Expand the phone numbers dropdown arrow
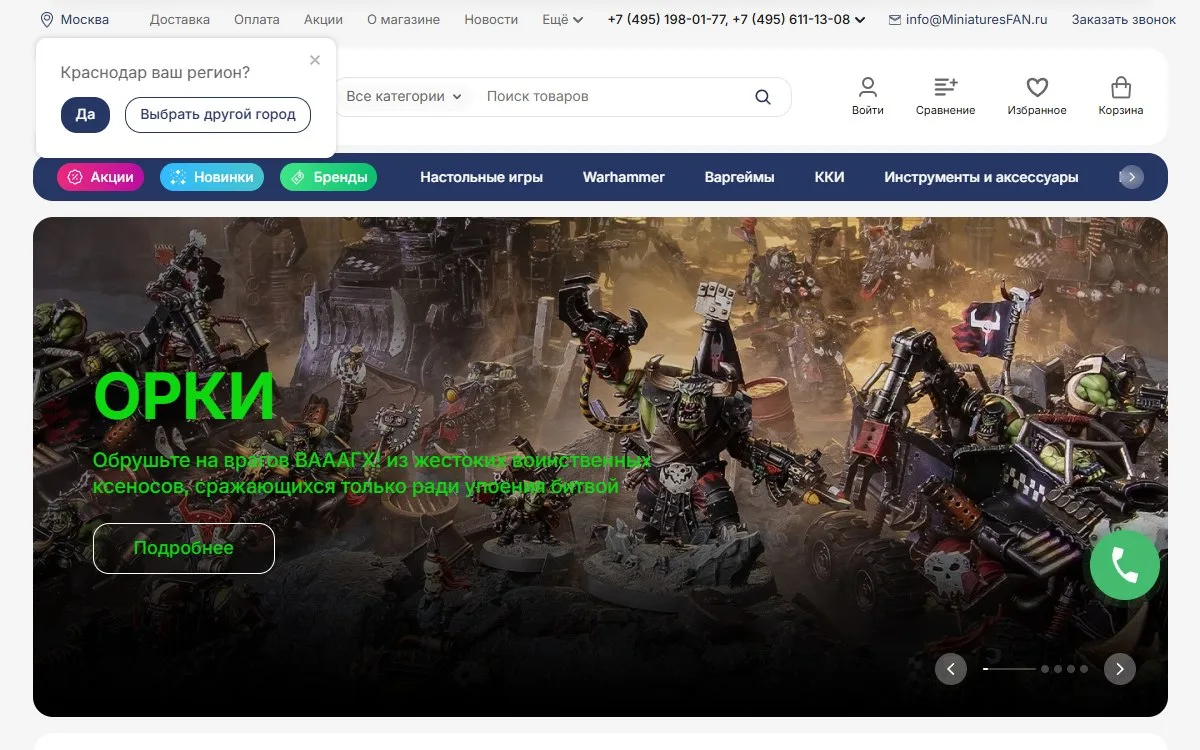1200x750 pixels. pos(860,19)
